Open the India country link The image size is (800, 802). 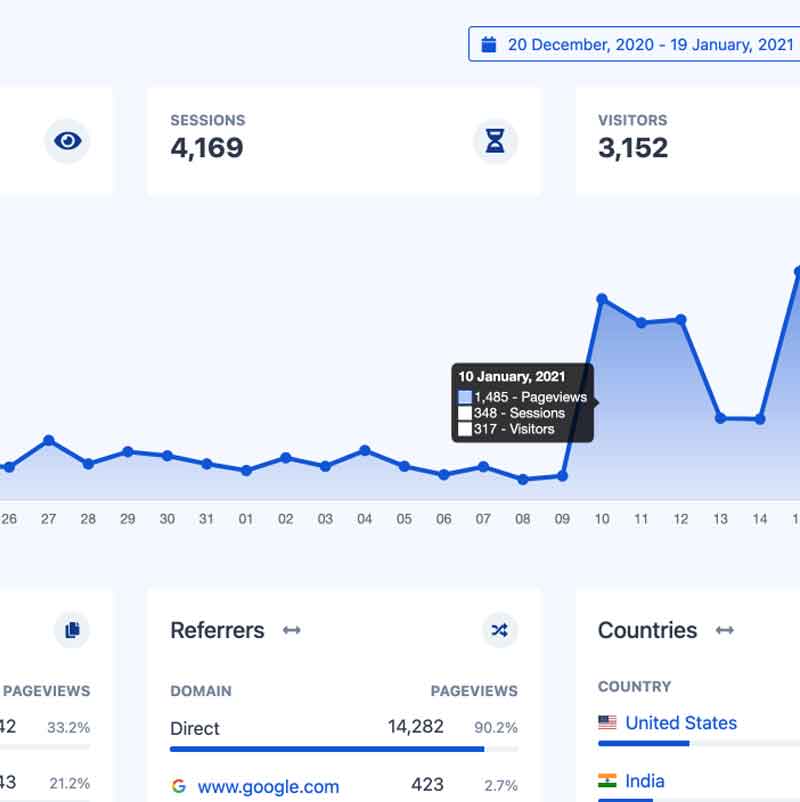pyautogui.click(x=645, y=781)
